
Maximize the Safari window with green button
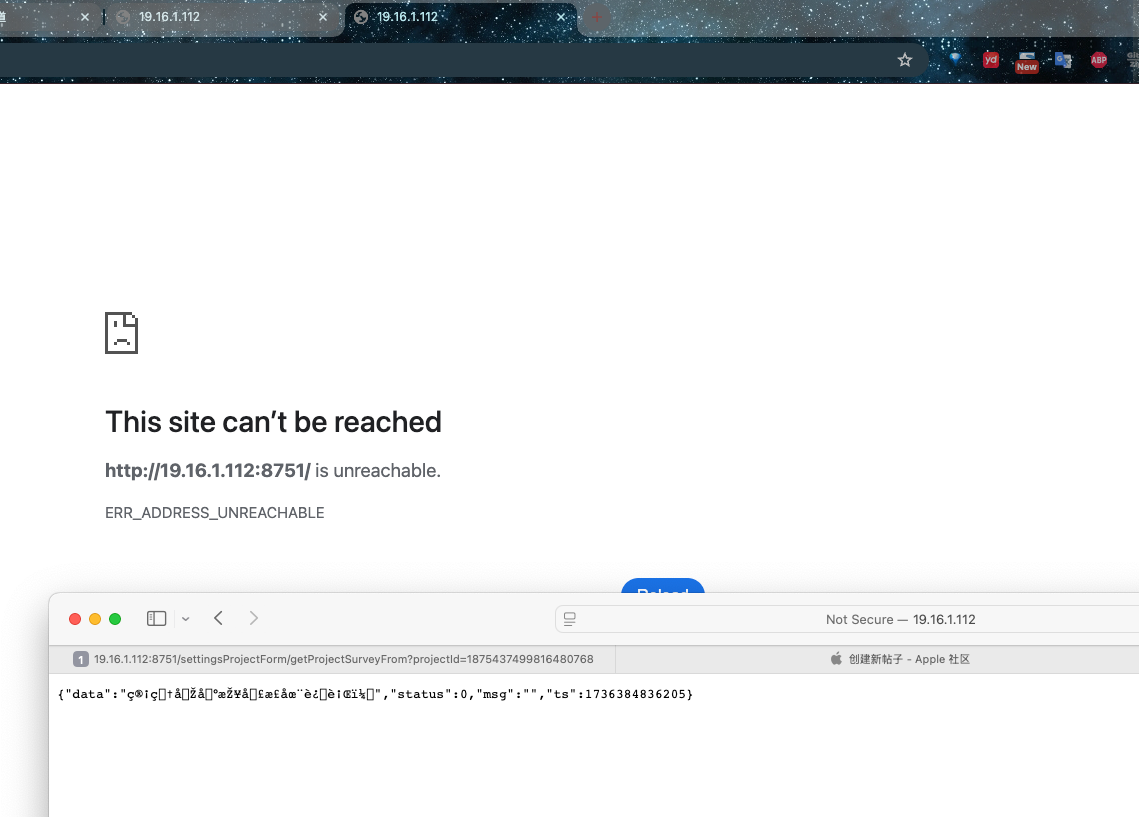point(115,619)
